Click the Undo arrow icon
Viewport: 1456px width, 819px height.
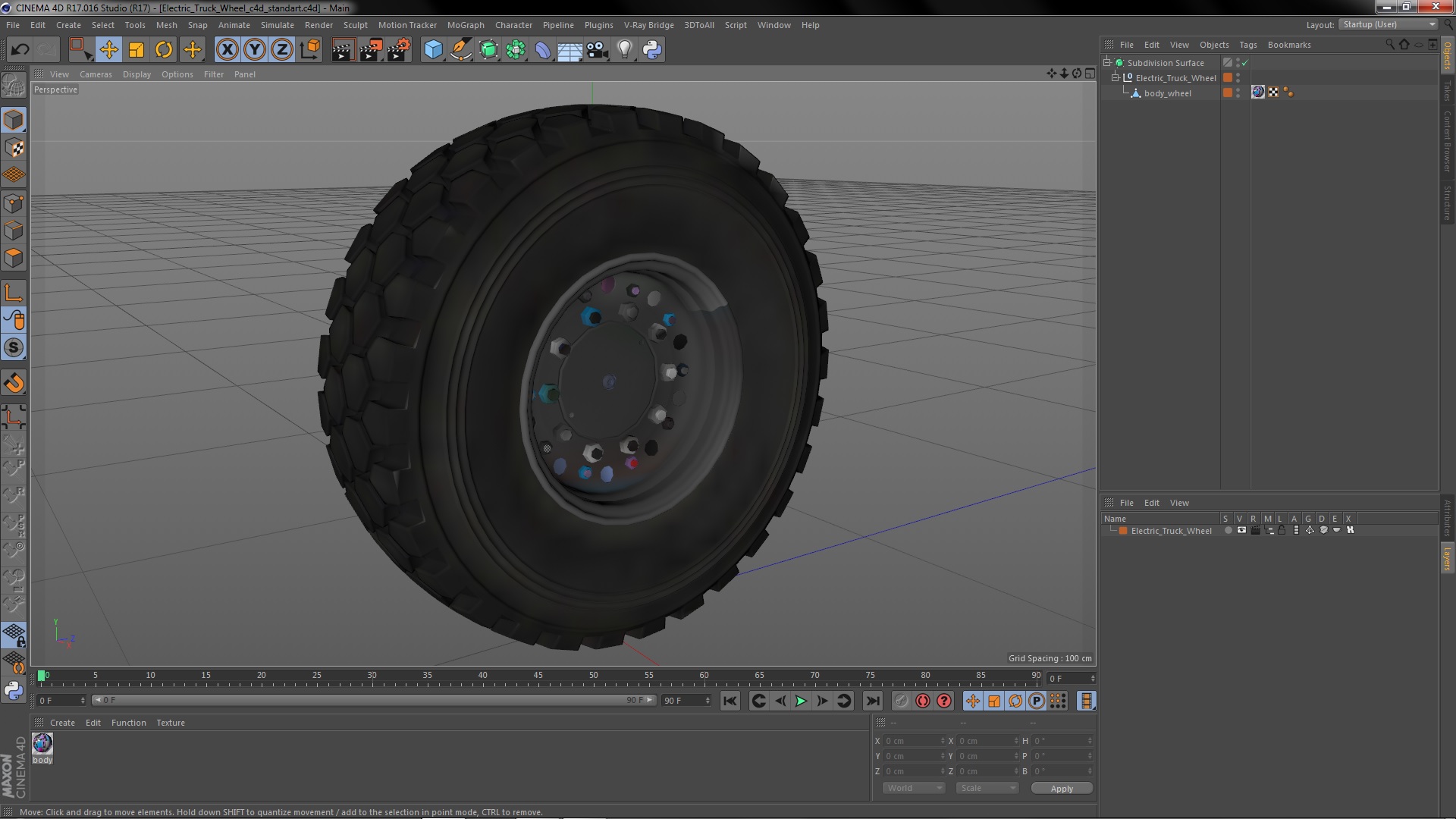pos(20,50)
